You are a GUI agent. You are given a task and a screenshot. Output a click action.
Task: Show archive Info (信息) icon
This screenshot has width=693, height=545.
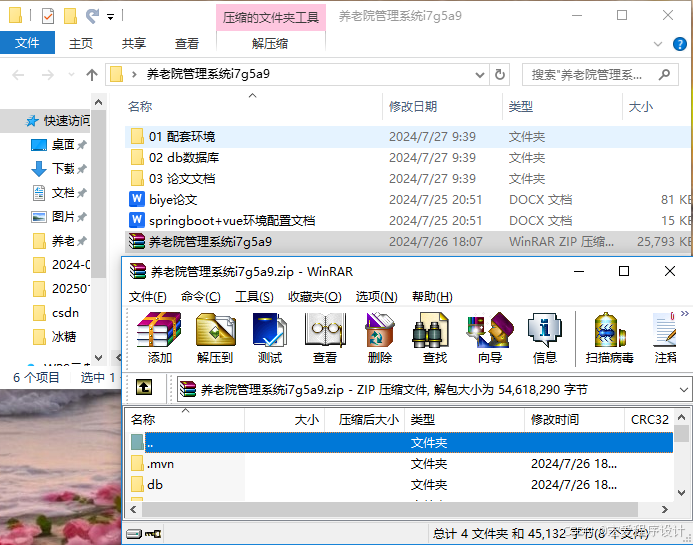[544, 338]
